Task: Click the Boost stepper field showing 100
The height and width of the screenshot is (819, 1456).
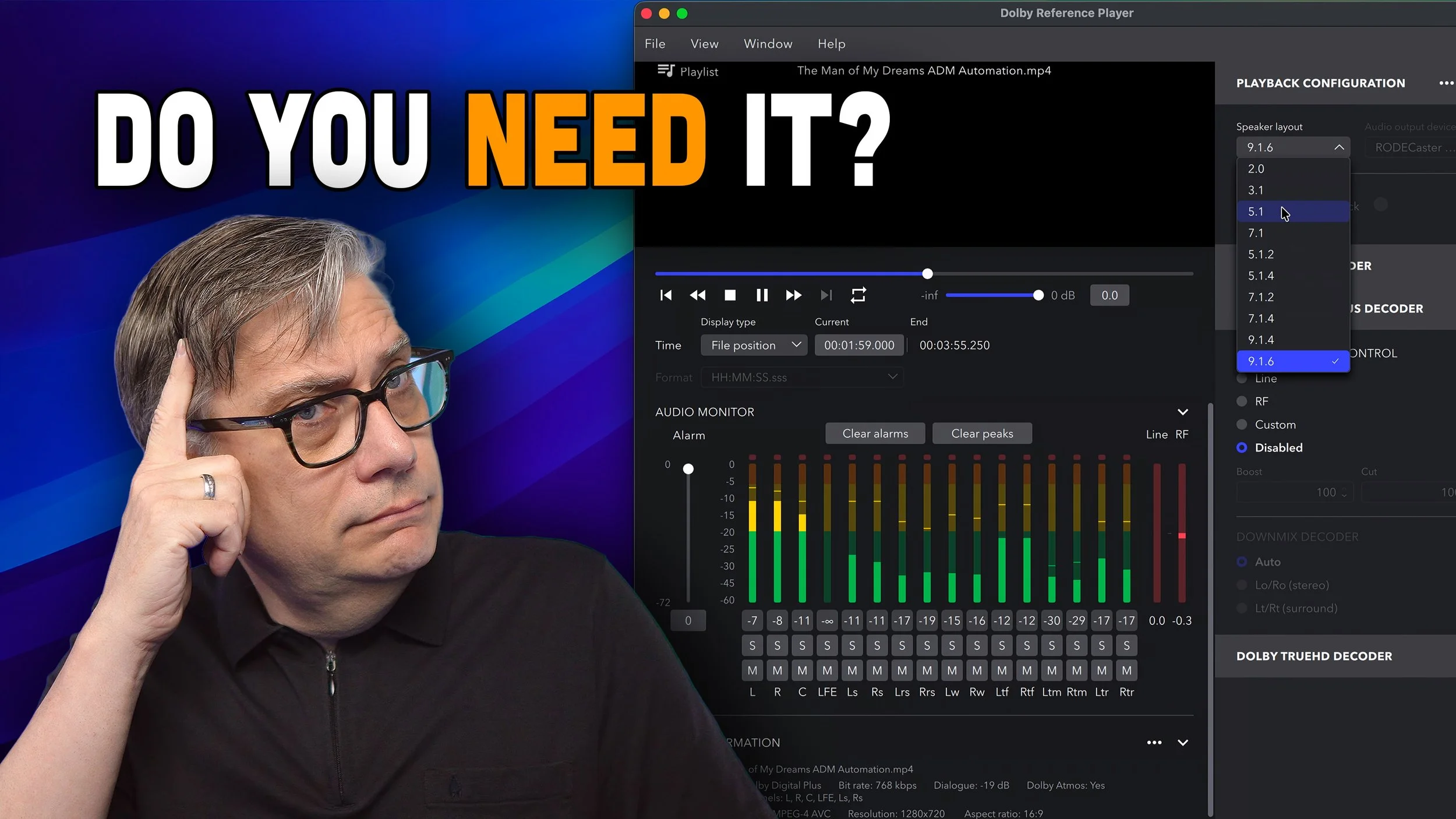Action: [1294, 492]
